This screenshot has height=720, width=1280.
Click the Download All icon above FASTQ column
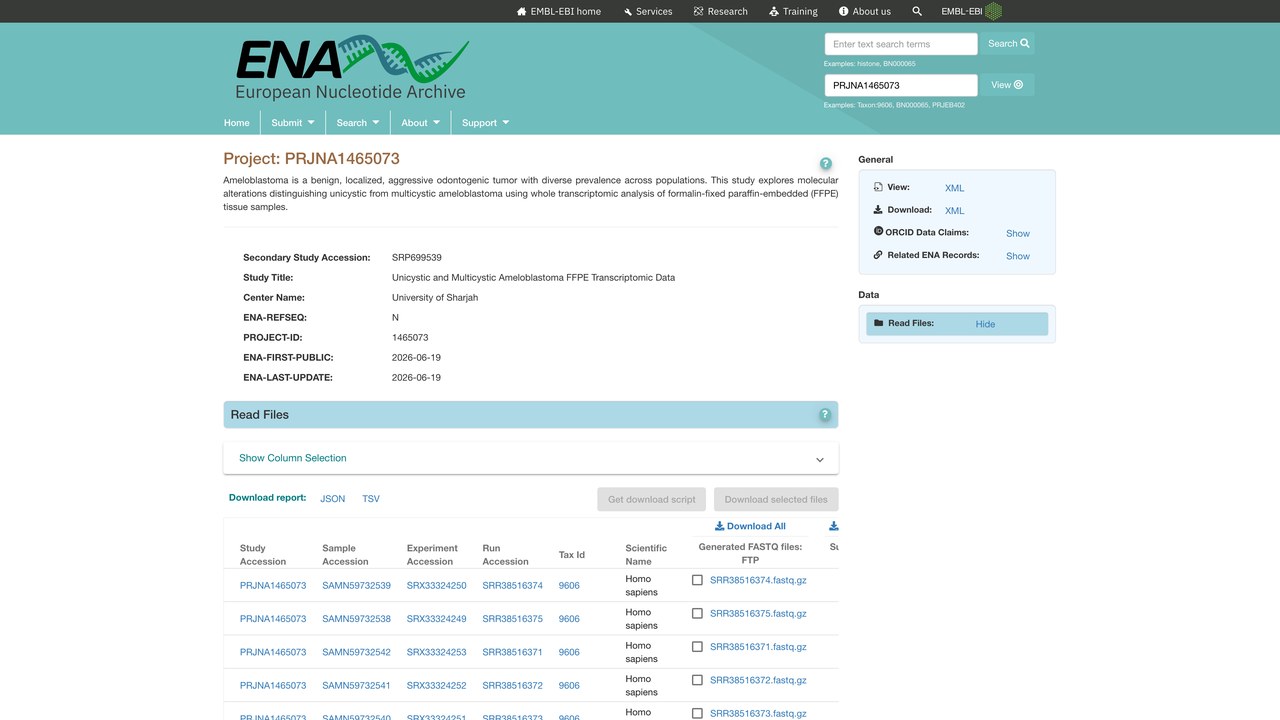pyautogui.click(x=719, y=526)
